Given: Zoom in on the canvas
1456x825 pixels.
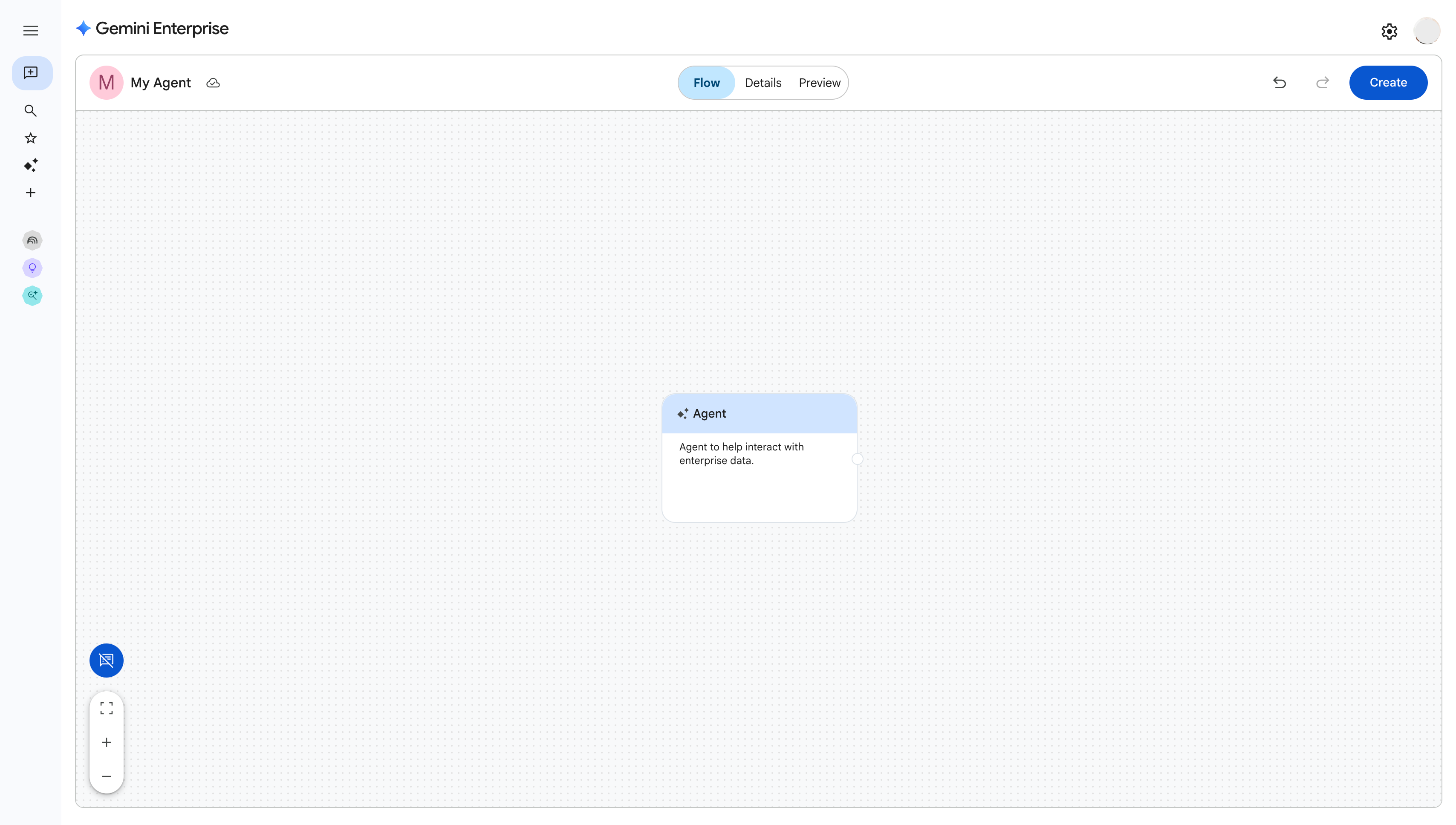Looking at the screenshot, I should click(x=107, y=742).
